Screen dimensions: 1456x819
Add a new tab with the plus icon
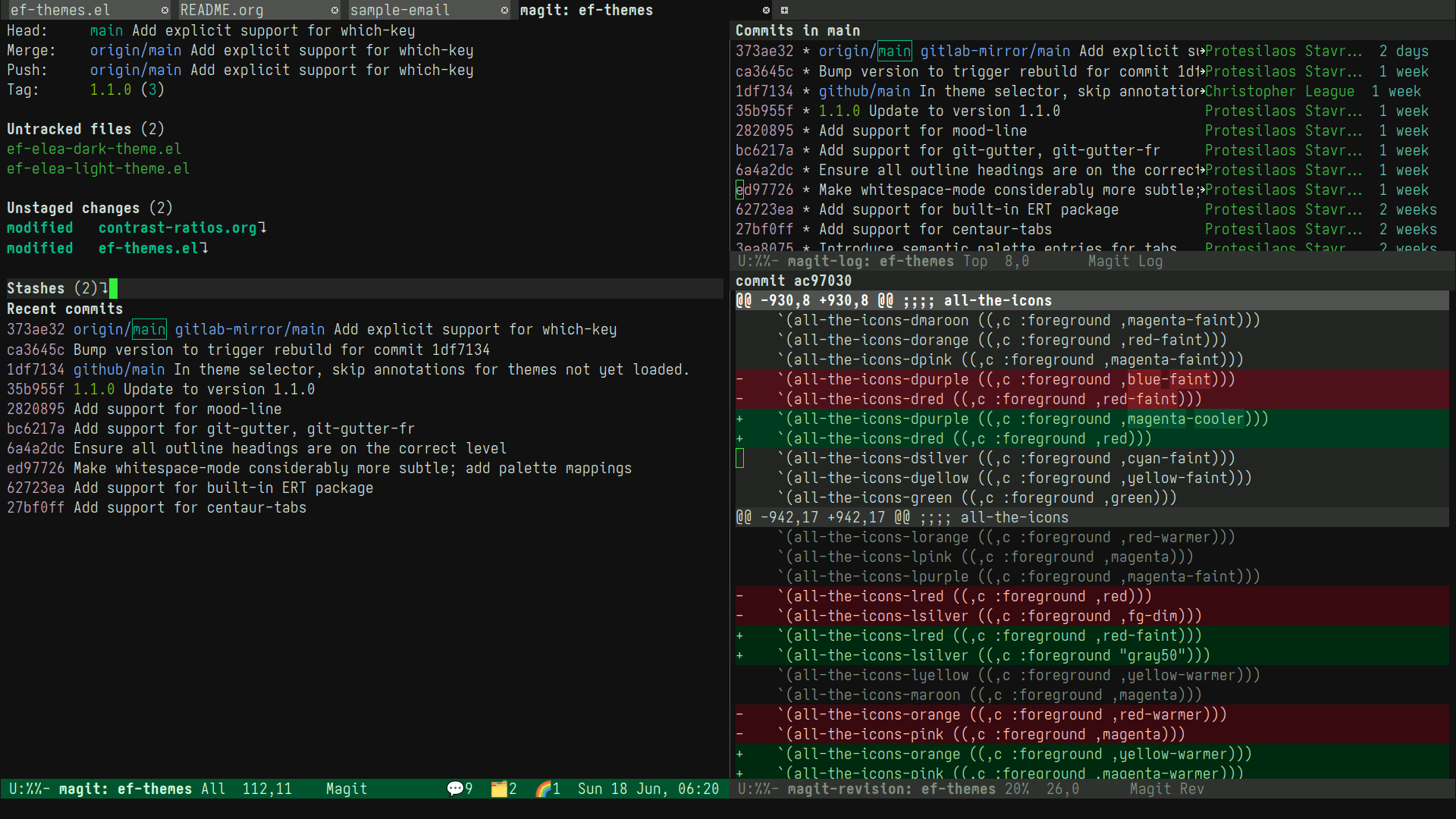click(x=784, y=11)
